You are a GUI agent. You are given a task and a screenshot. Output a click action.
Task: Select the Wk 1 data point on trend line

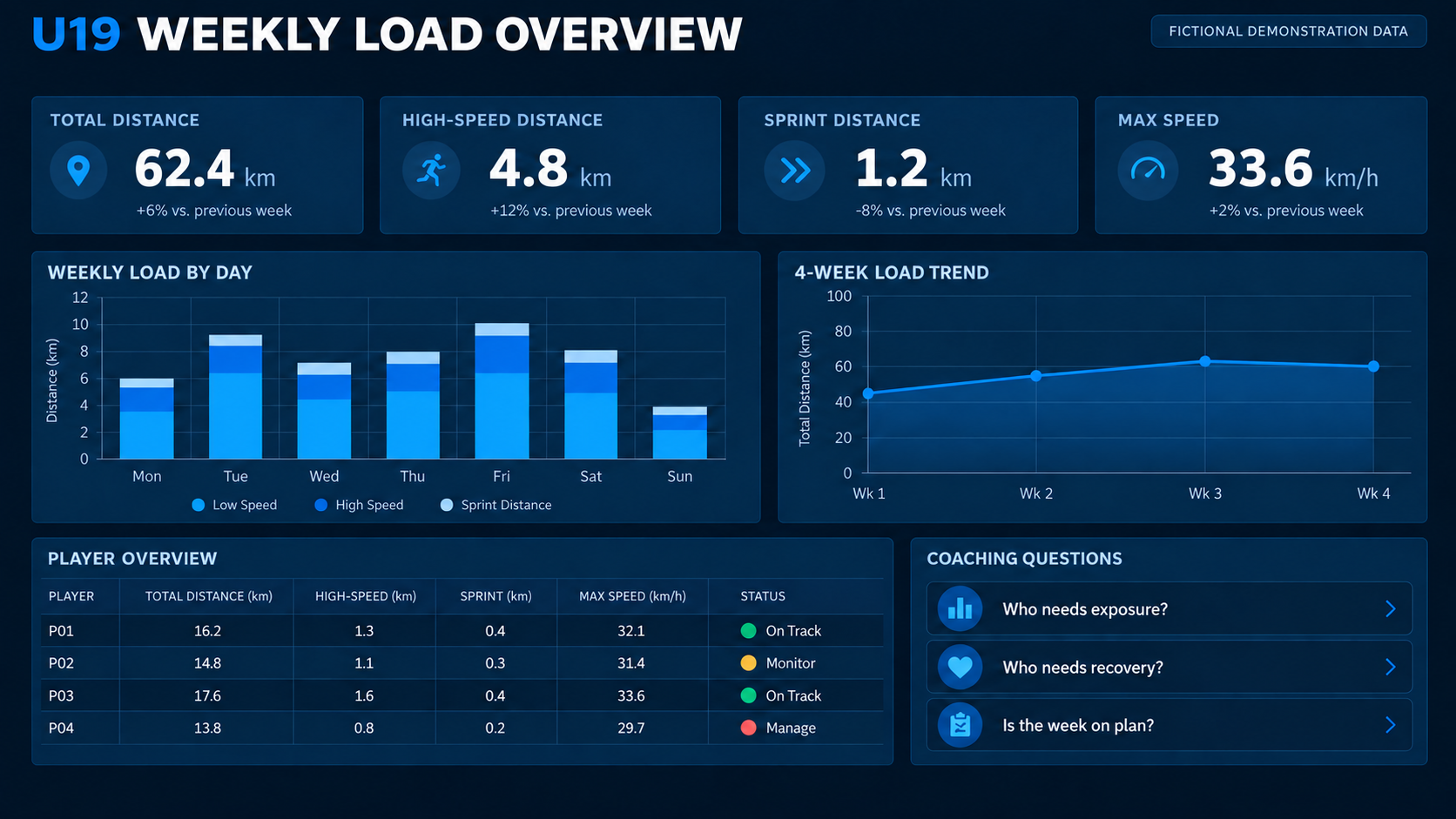click(x=868, y=393)
